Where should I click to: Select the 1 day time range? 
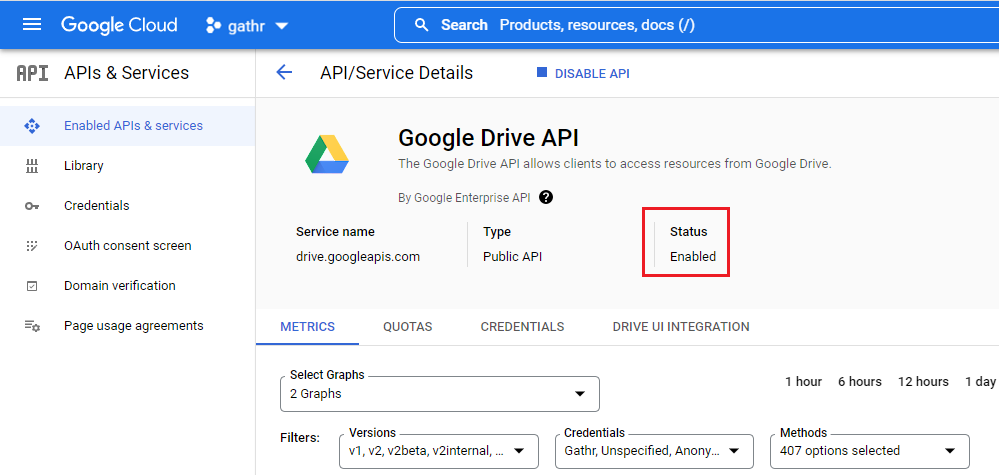(x=980, y=381)
